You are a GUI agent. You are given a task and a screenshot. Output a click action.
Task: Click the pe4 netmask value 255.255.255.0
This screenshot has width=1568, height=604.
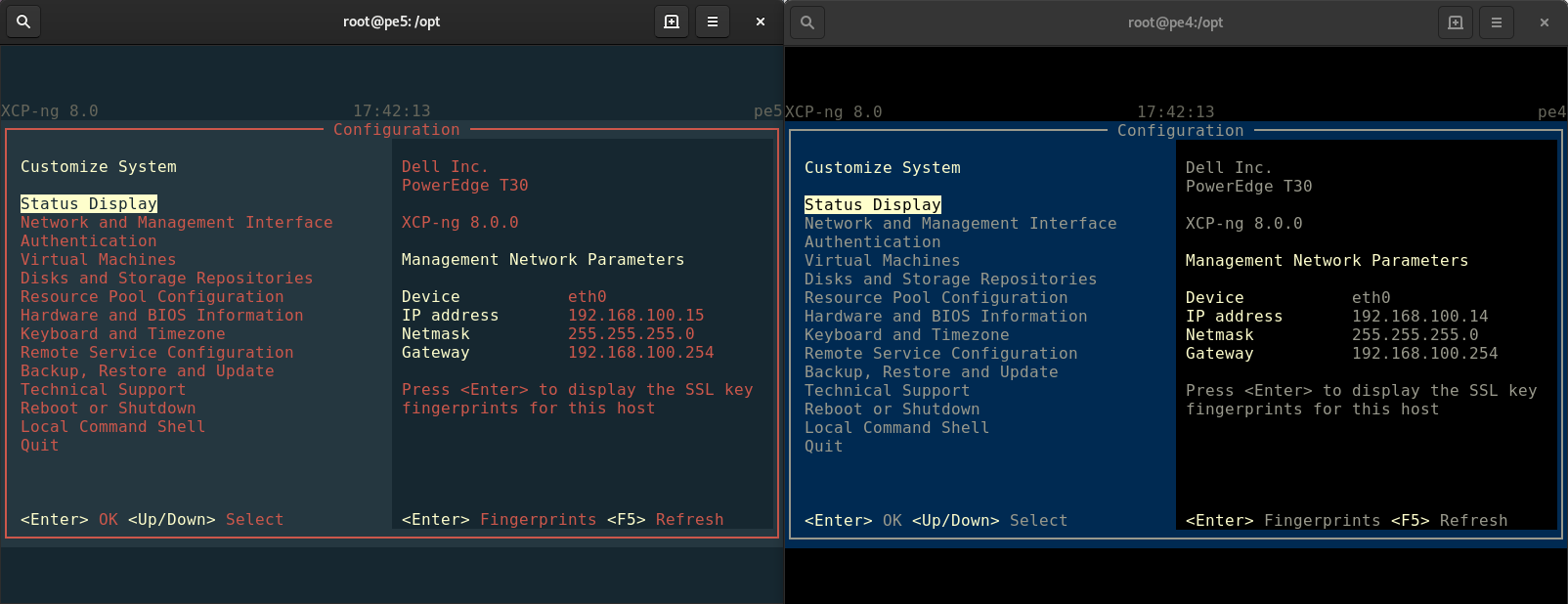point(1416,334)
